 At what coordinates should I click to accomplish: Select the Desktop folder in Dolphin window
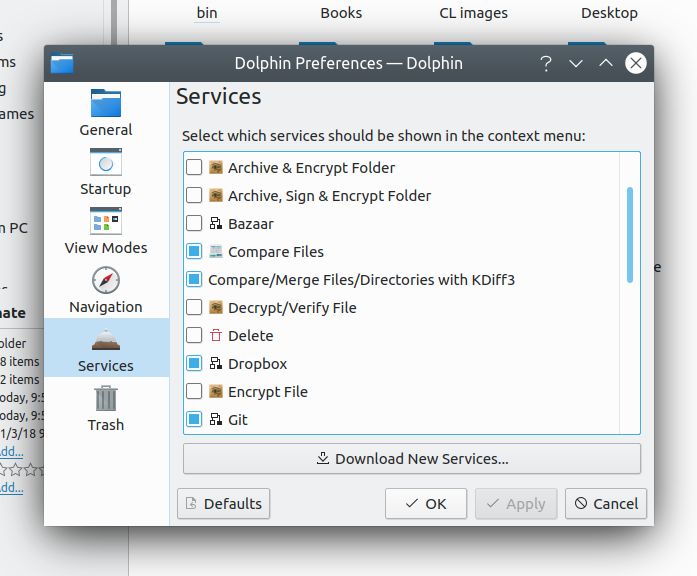coord(609,13)
